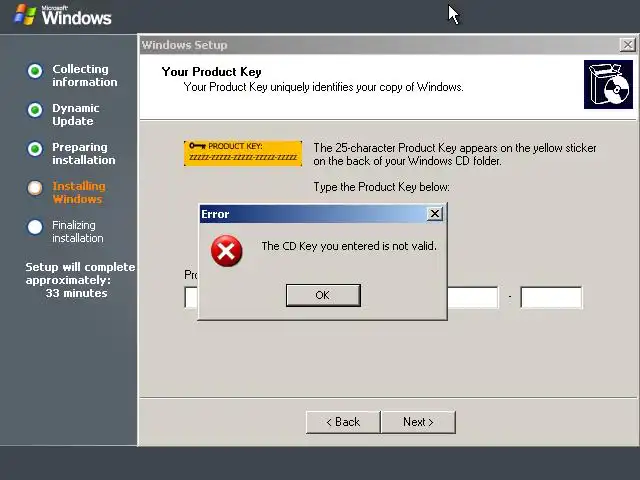Close the Windows Setup window
This screenshot has height=480, width=640.
click(x=627, y=44)
